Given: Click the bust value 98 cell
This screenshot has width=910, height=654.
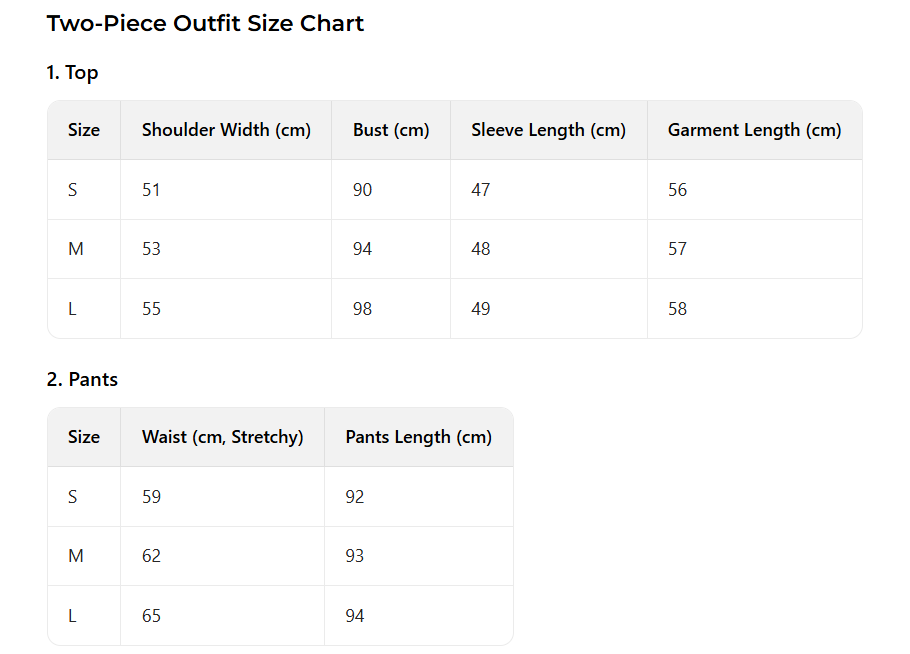Looking at the screenshot, I should tap(362, 309).
